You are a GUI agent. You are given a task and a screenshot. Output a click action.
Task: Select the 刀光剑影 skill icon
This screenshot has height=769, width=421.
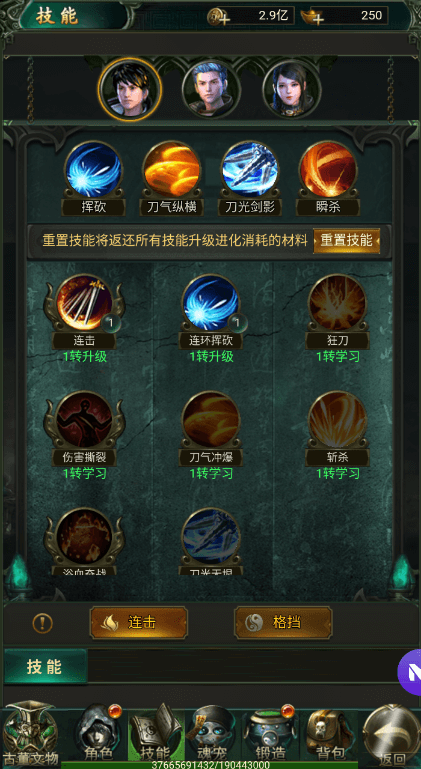[x=250, y=169]
